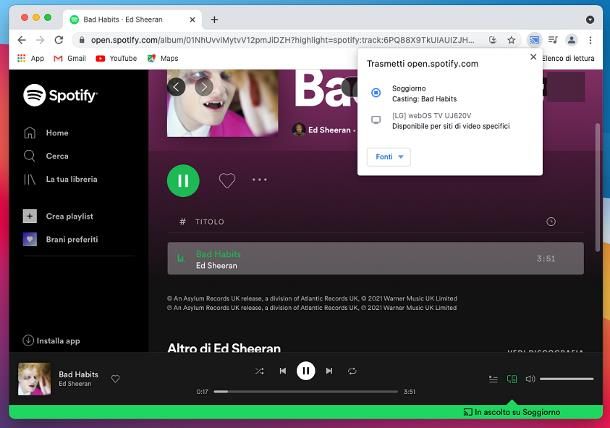Skip to next track
This screenshot has height=428, width=610.
[x=329, y=371]
